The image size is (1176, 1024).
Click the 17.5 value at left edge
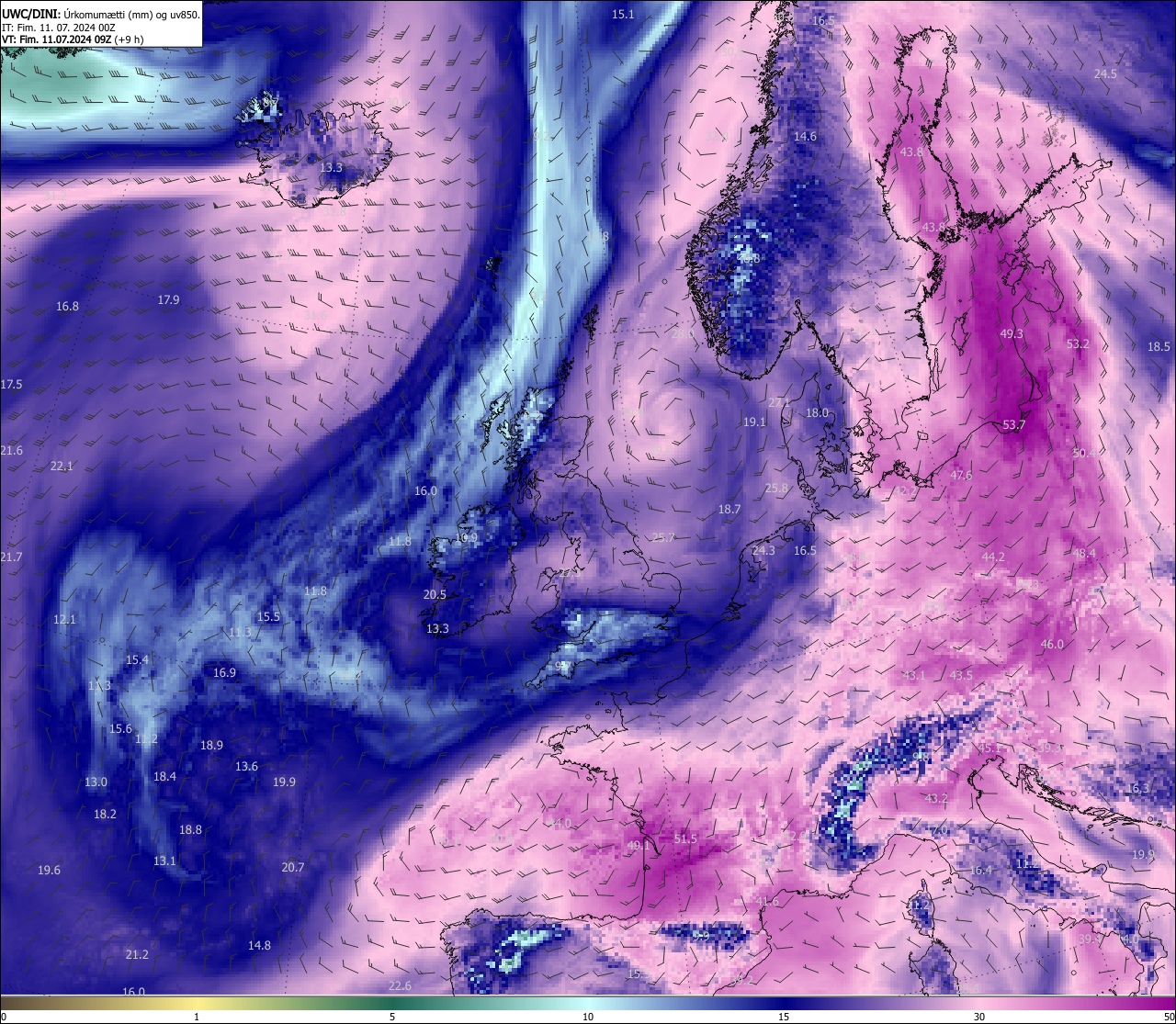pyautogui.click(x=11, y=384)
